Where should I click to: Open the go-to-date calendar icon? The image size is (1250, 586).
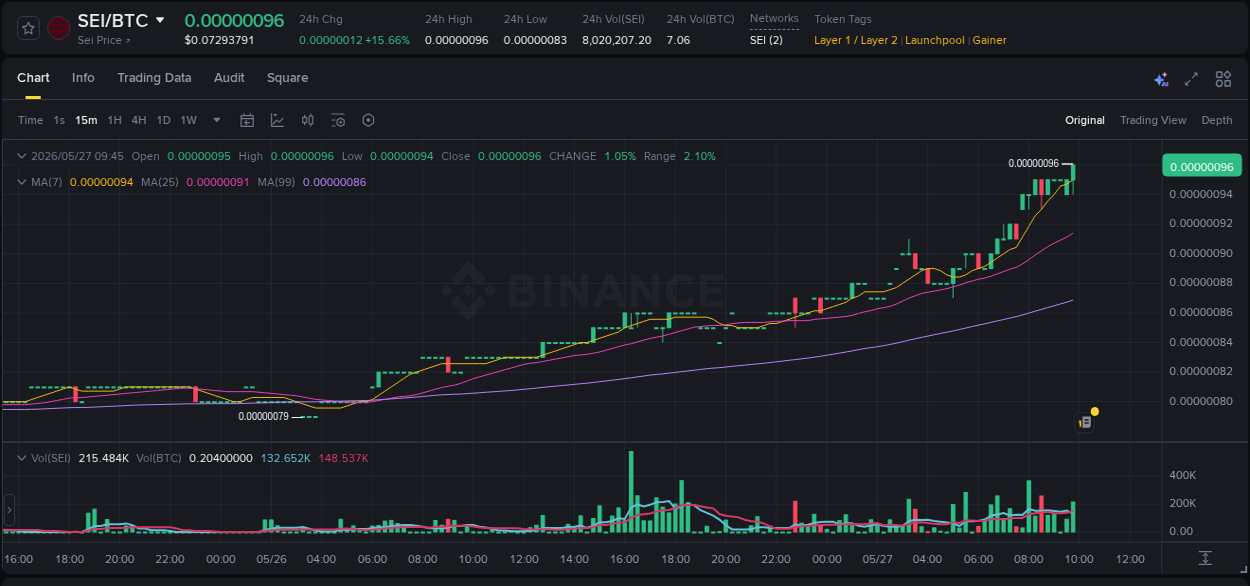(x=247, y=120)
